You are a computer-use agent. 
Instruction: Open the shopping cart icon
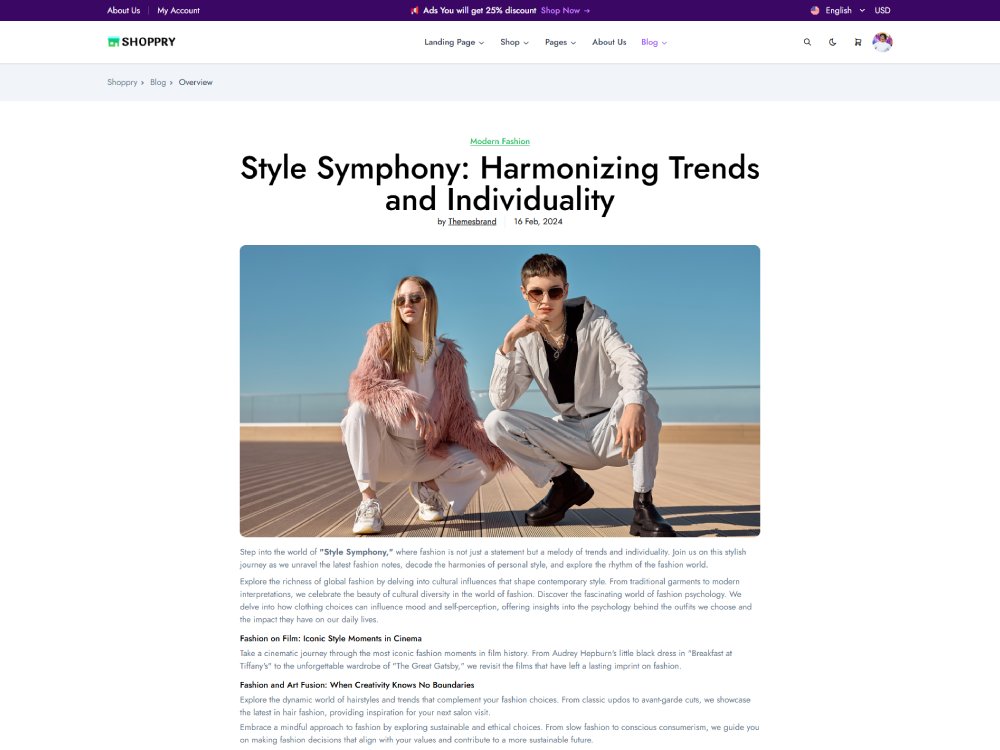(x=857, y=42)
